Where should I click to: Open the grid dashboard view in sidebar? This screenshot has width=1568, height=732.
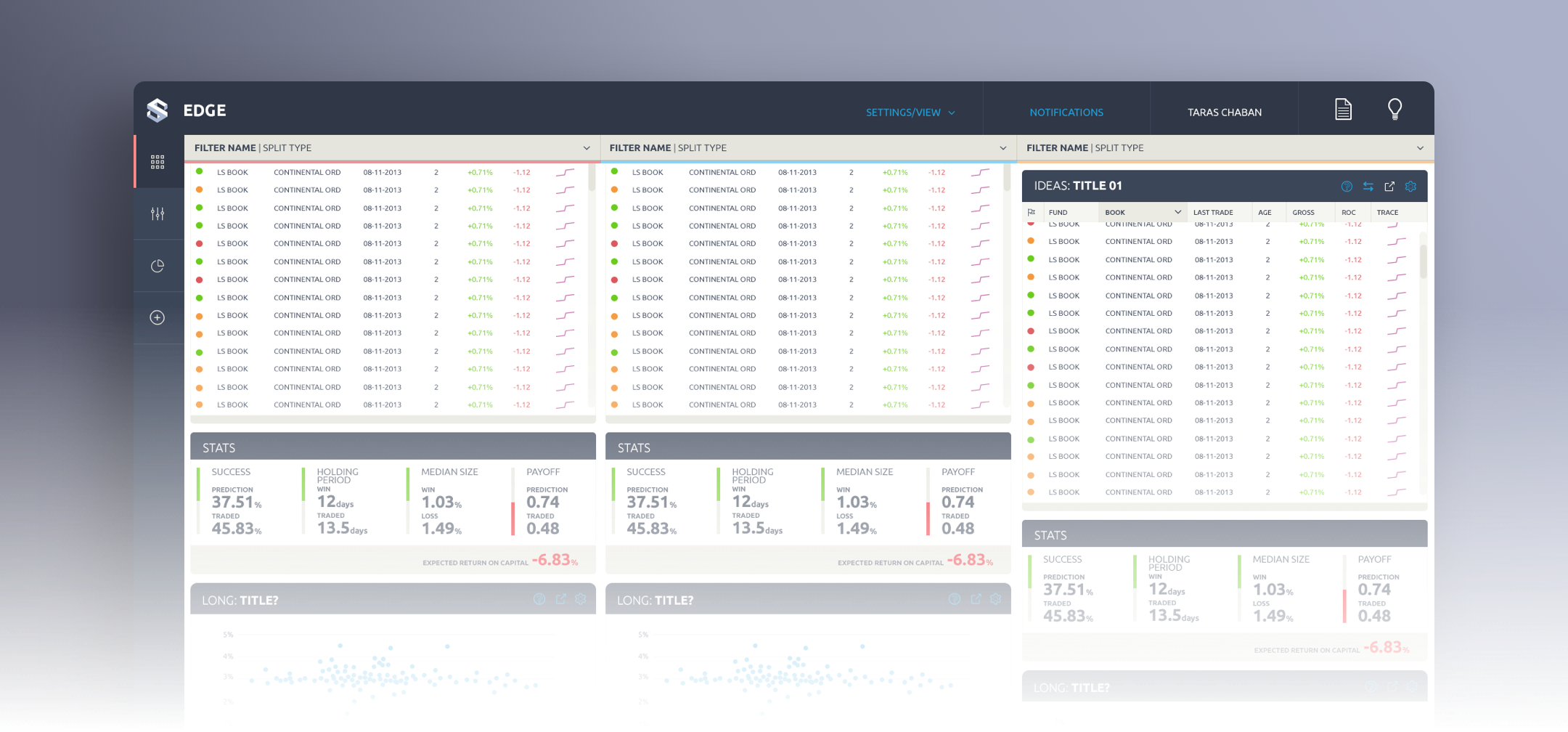(158, 162)
